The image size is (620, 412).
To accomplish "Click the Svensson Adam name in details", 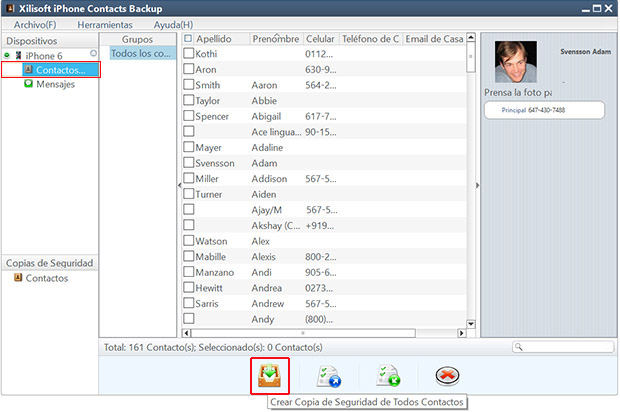I will [x=585, y=51].
